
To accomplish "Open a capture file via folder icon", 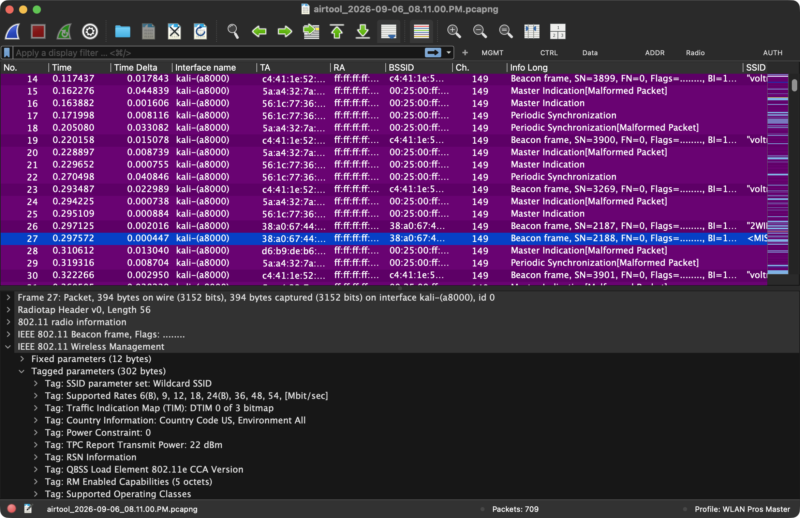I will pos(122,32).
